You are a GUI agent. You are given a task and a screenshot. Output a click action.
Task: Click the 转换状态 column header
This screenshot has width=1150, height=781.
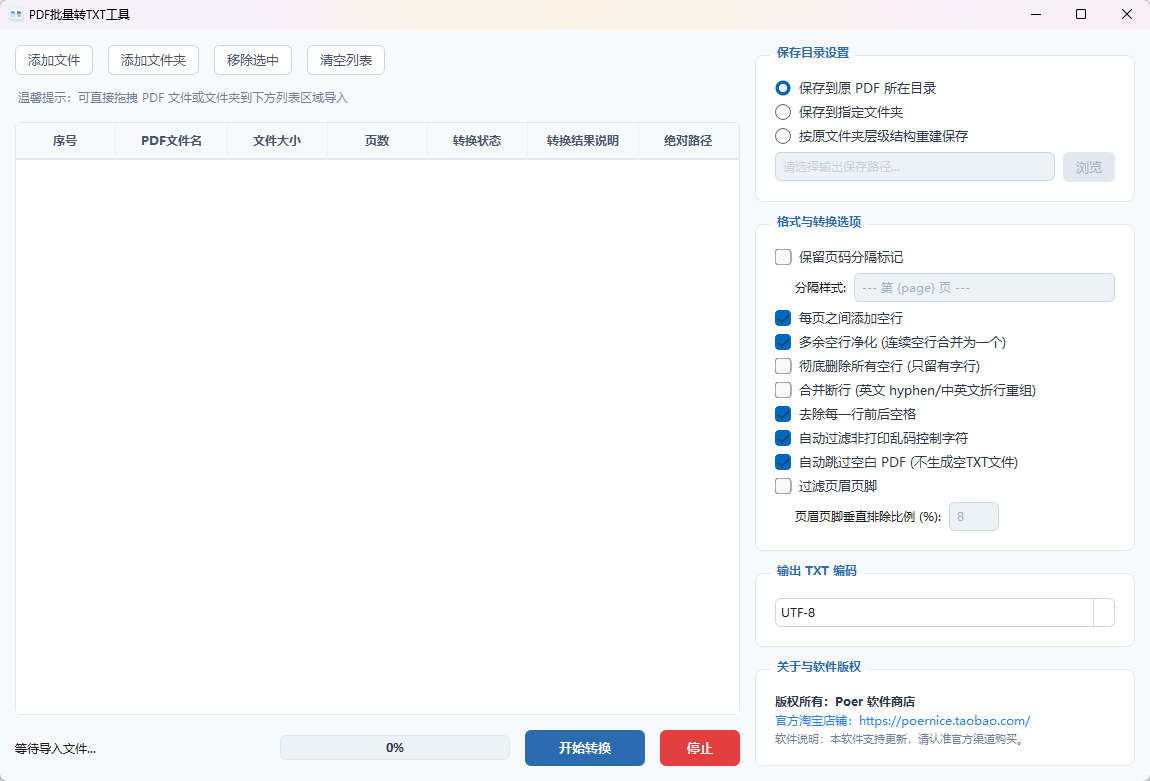(477, 141)
